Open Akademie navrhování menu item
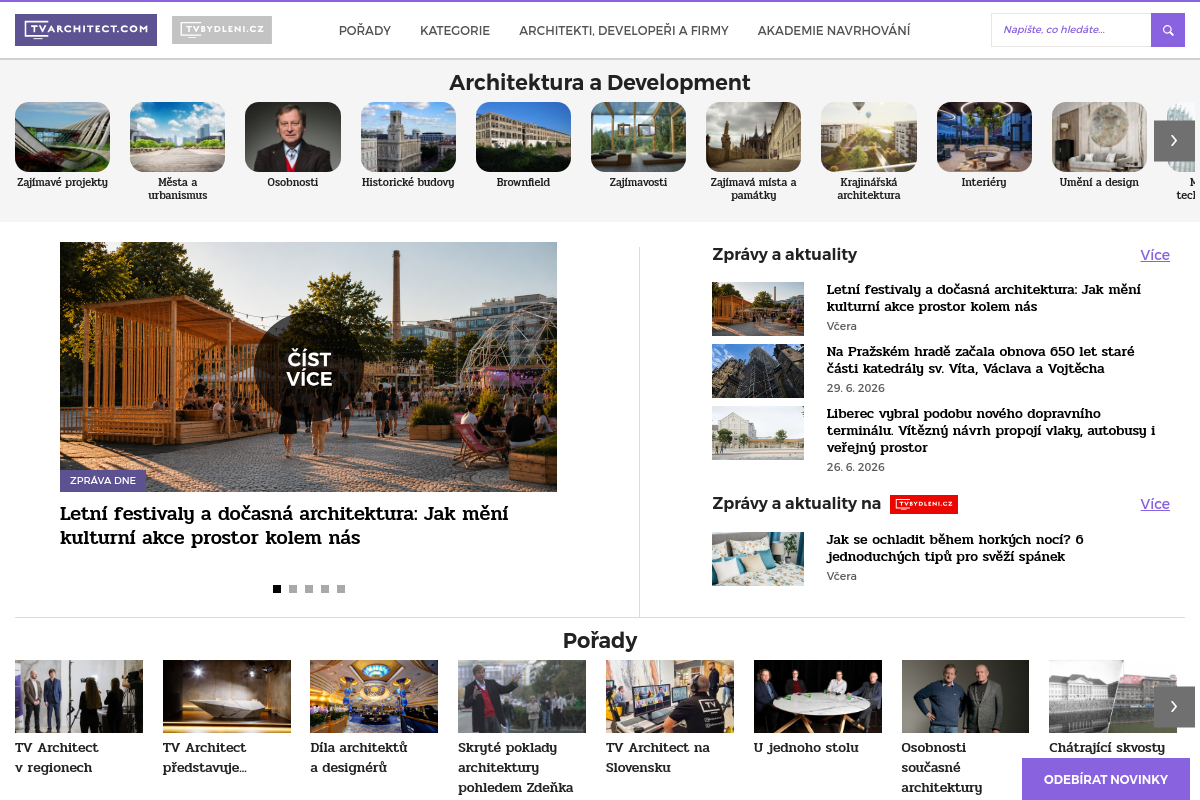The width and height of the screenshot is (1200, 800). 834,30
